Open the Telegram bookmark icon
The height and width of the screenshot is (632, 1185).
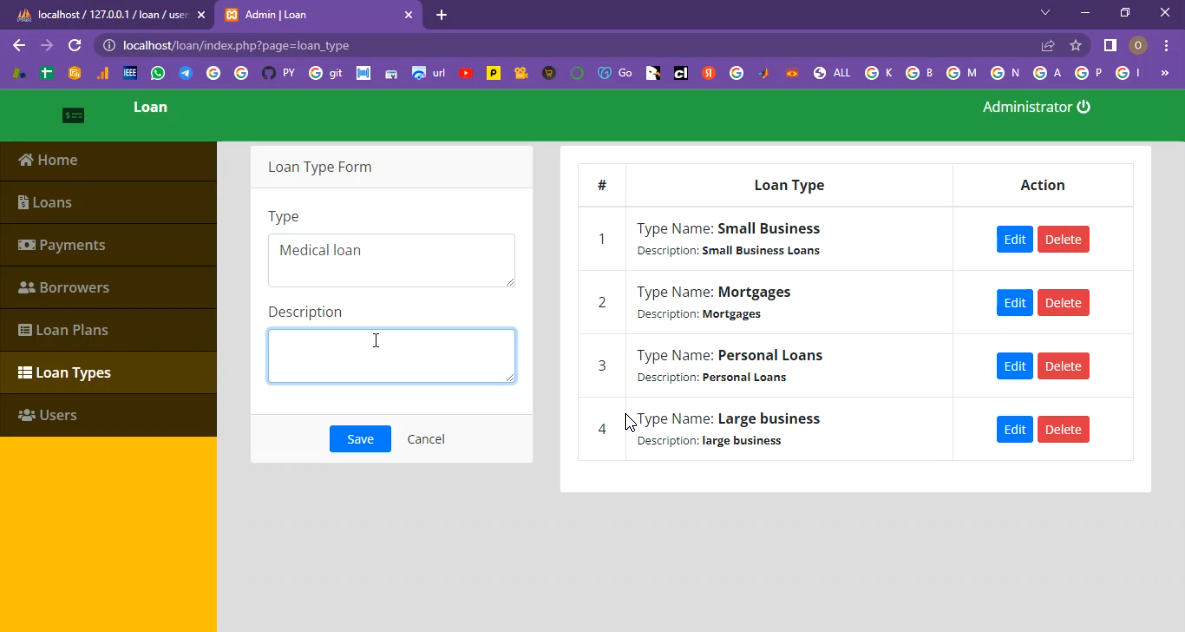click(186, 73)
